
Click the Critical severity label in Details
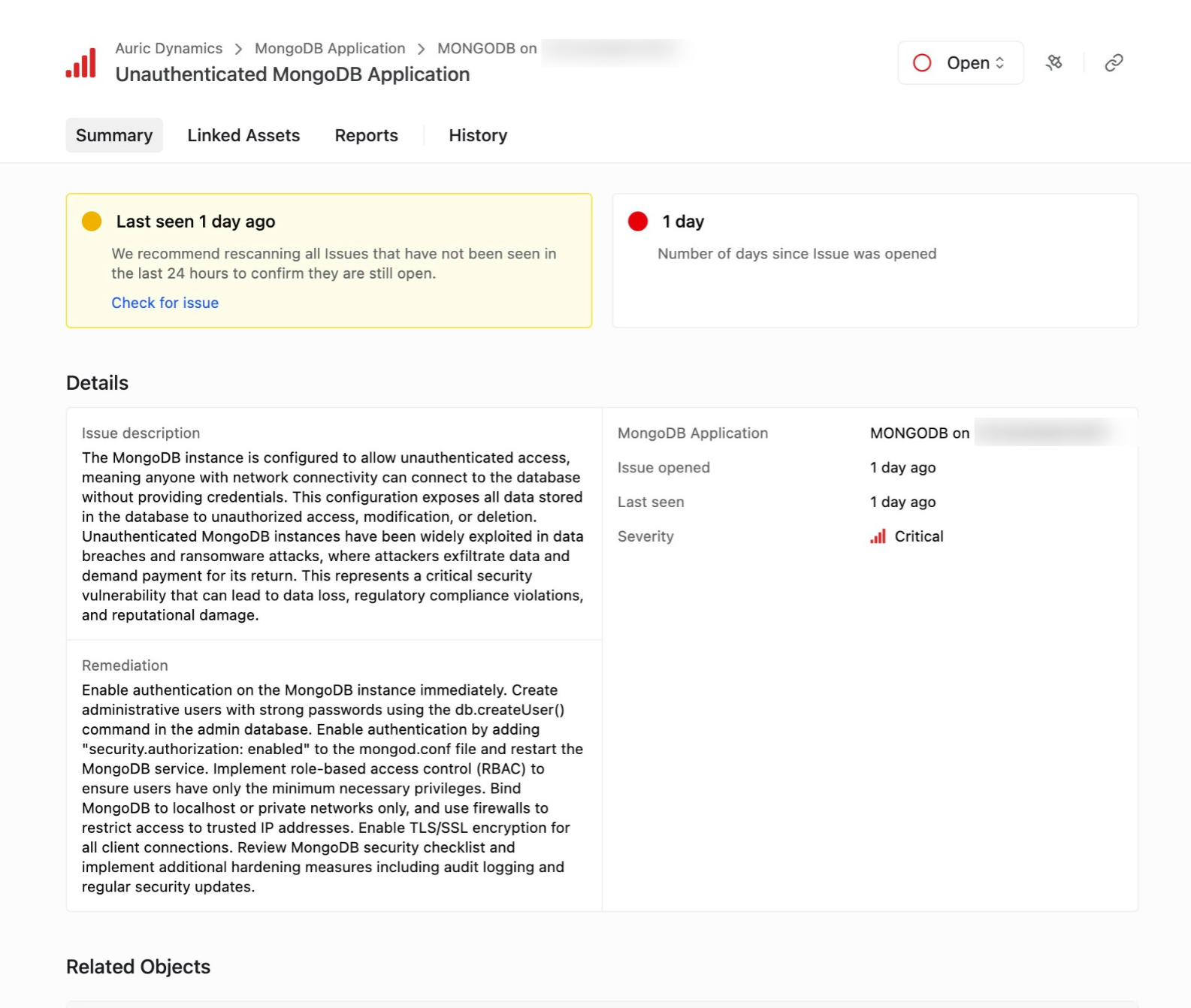click(918, 536)
